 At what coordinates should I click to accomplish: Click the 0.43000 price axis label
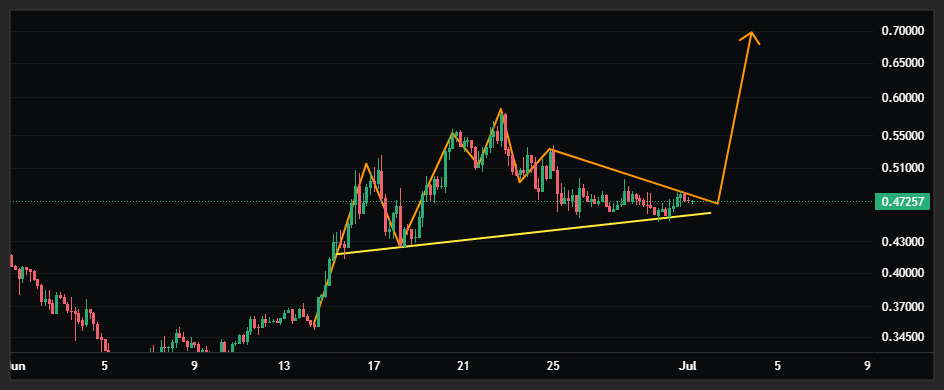click(x=902, y=241)
